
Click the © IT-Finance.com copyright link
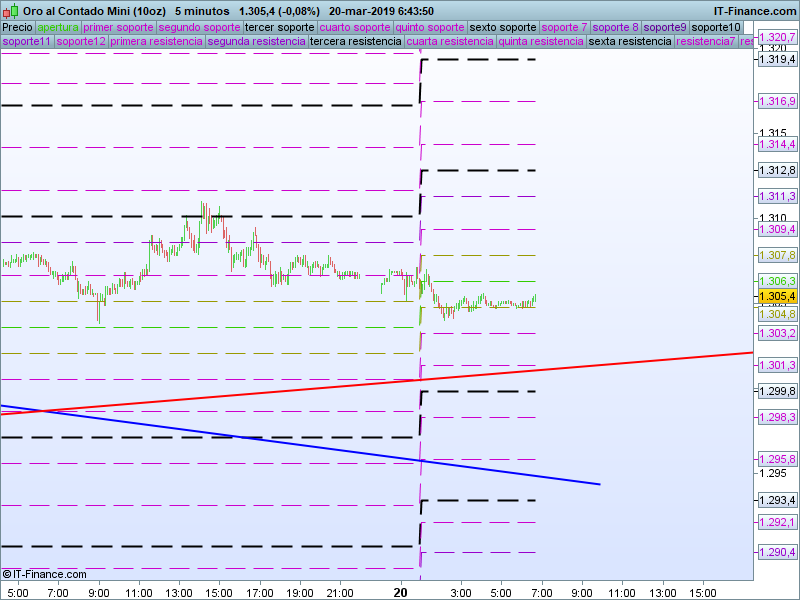point(45,574)
